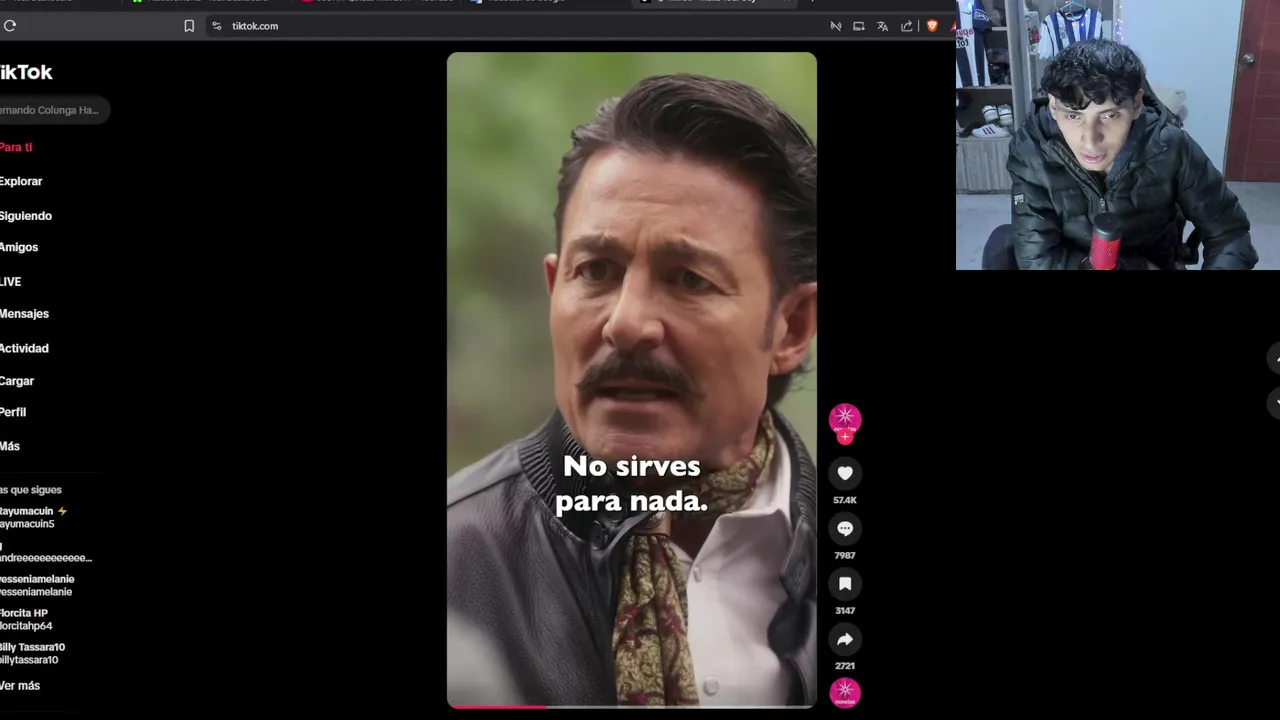Click the video progress bar

tap(631, 706)
